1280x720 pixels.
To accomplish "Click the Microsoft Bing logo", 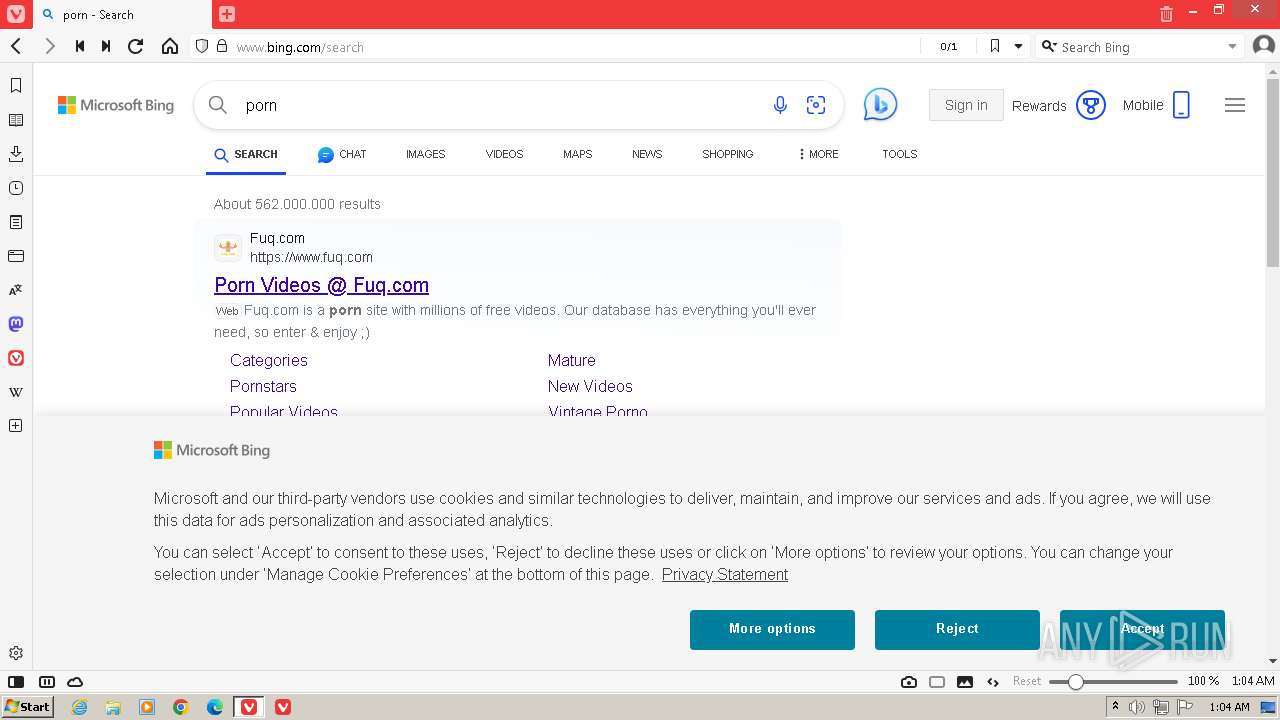I will tap(116, 105).
